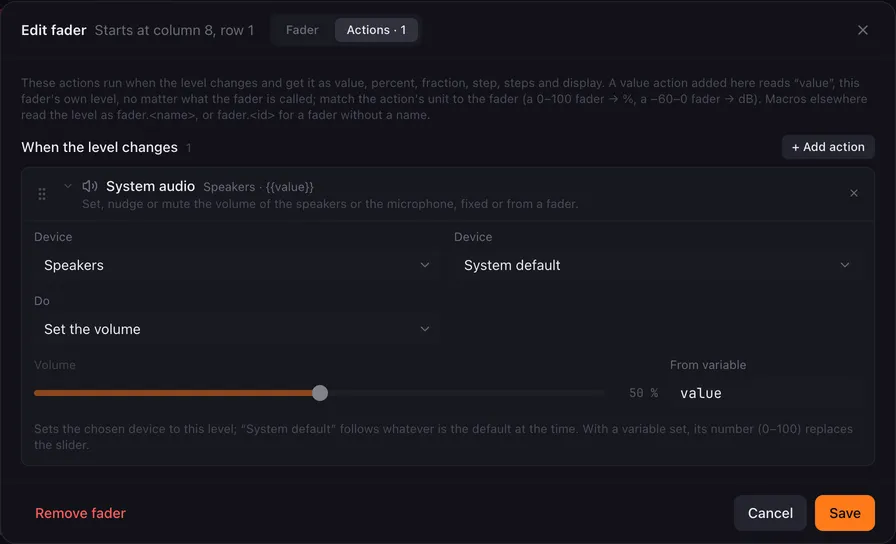
Task: Remove the System audio action
Action: coord(854,193)
